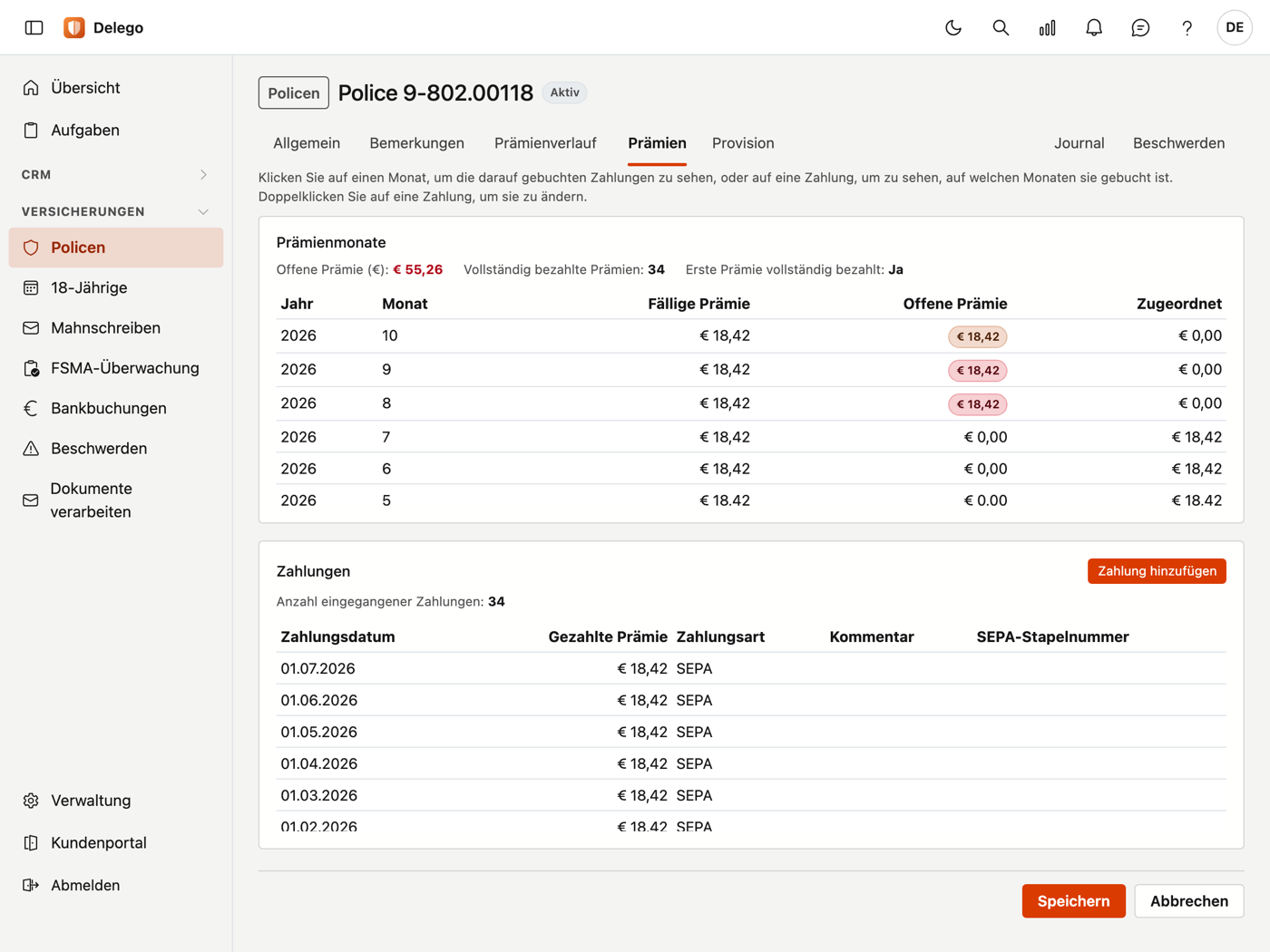
Task: Click the FSMA-Überwachung clipboard icon
Action: [31, 368]
